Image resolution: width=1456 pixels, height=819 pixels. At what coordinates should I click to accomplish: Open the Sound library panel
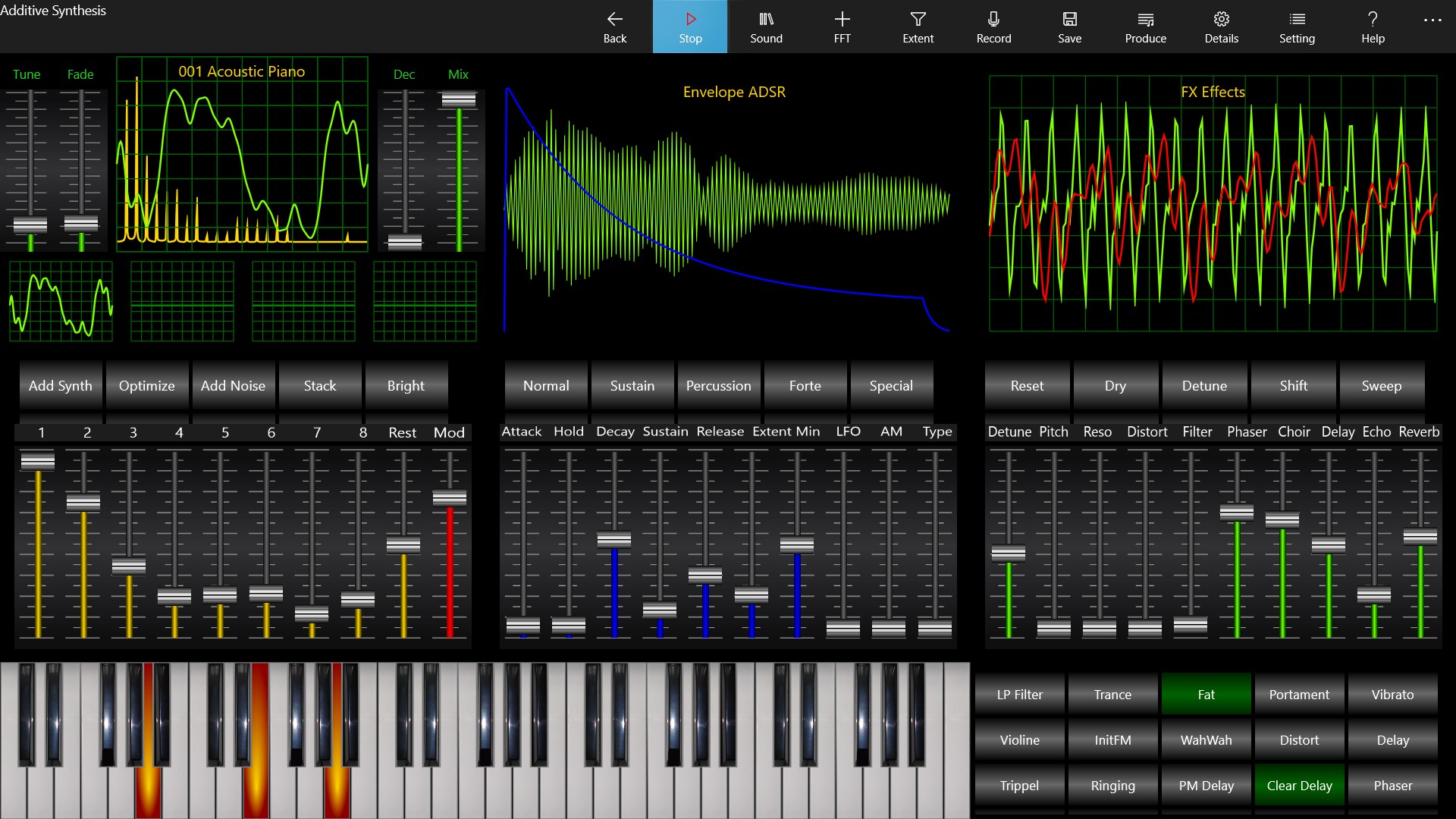click(x=766, y=27)
